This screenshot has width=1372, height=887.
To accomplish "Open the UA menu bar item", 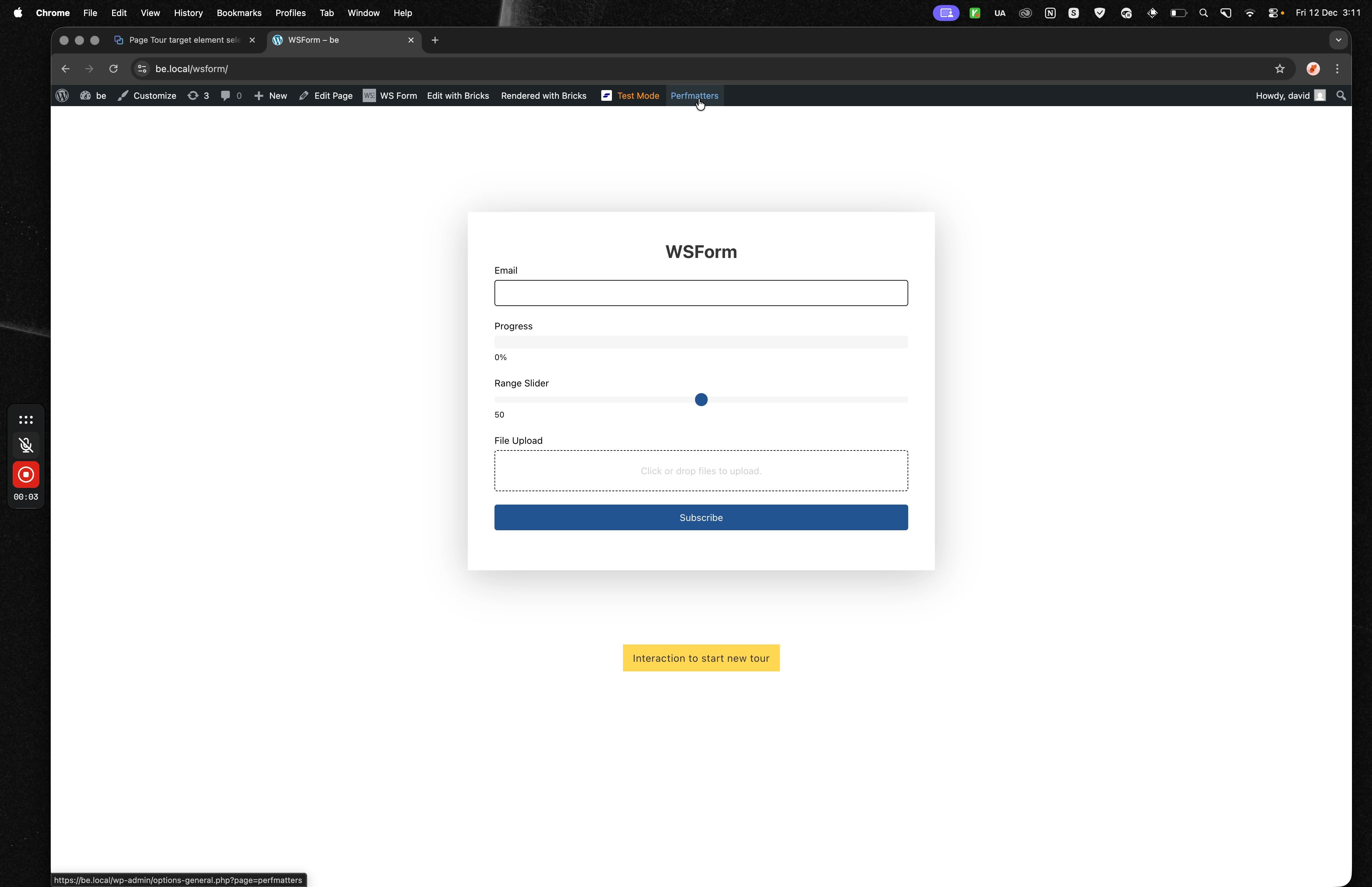I will click(x=1000, y=13).
